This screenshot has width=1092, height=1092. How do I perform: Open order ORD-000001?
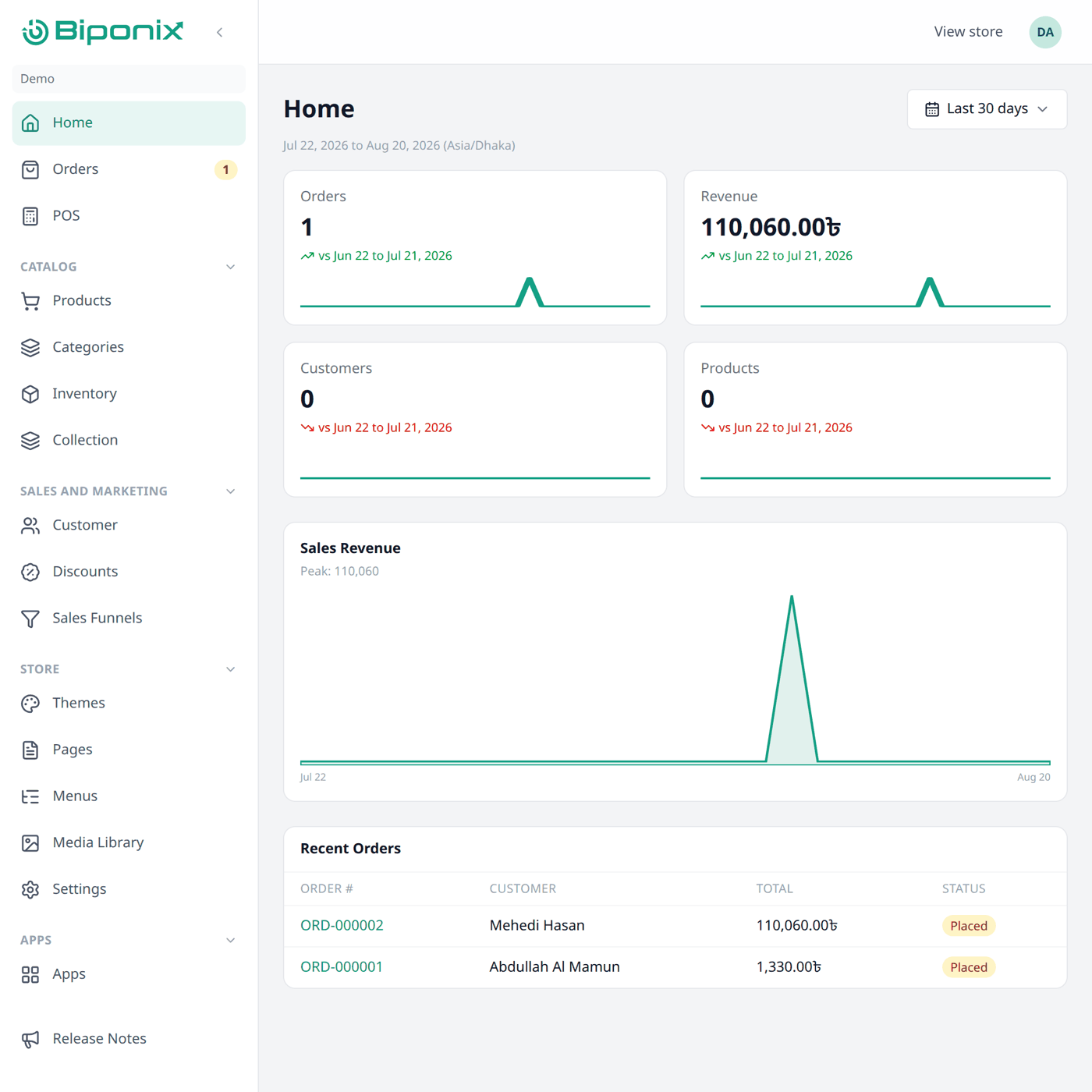tap(342, 966)
